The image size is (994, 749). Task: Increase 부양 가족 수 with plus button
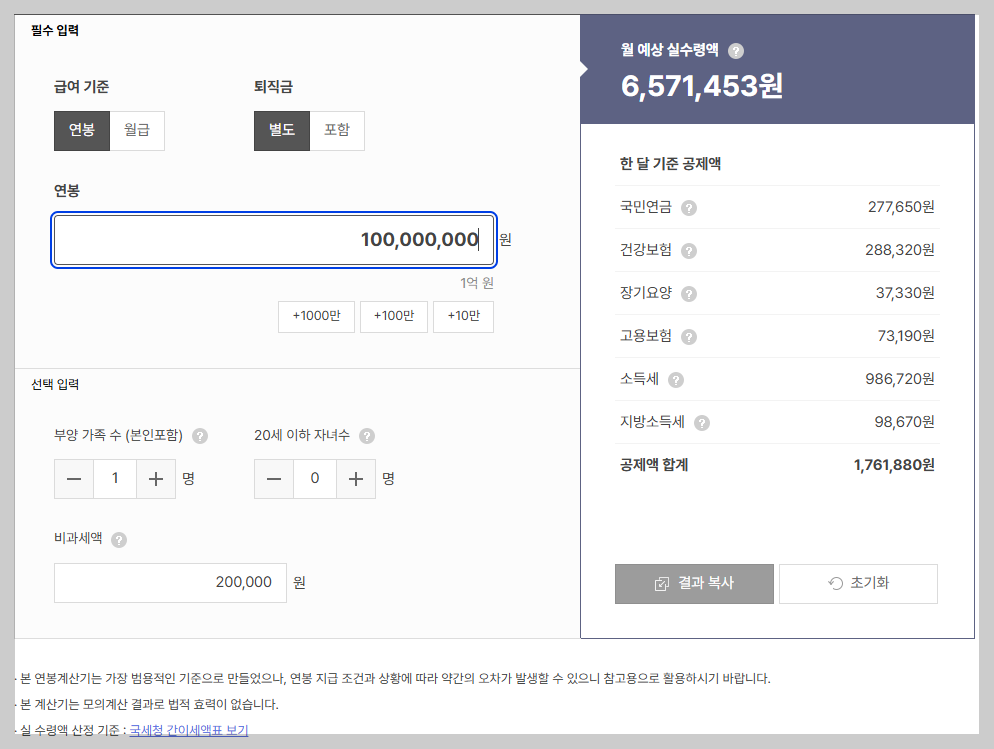156,479
